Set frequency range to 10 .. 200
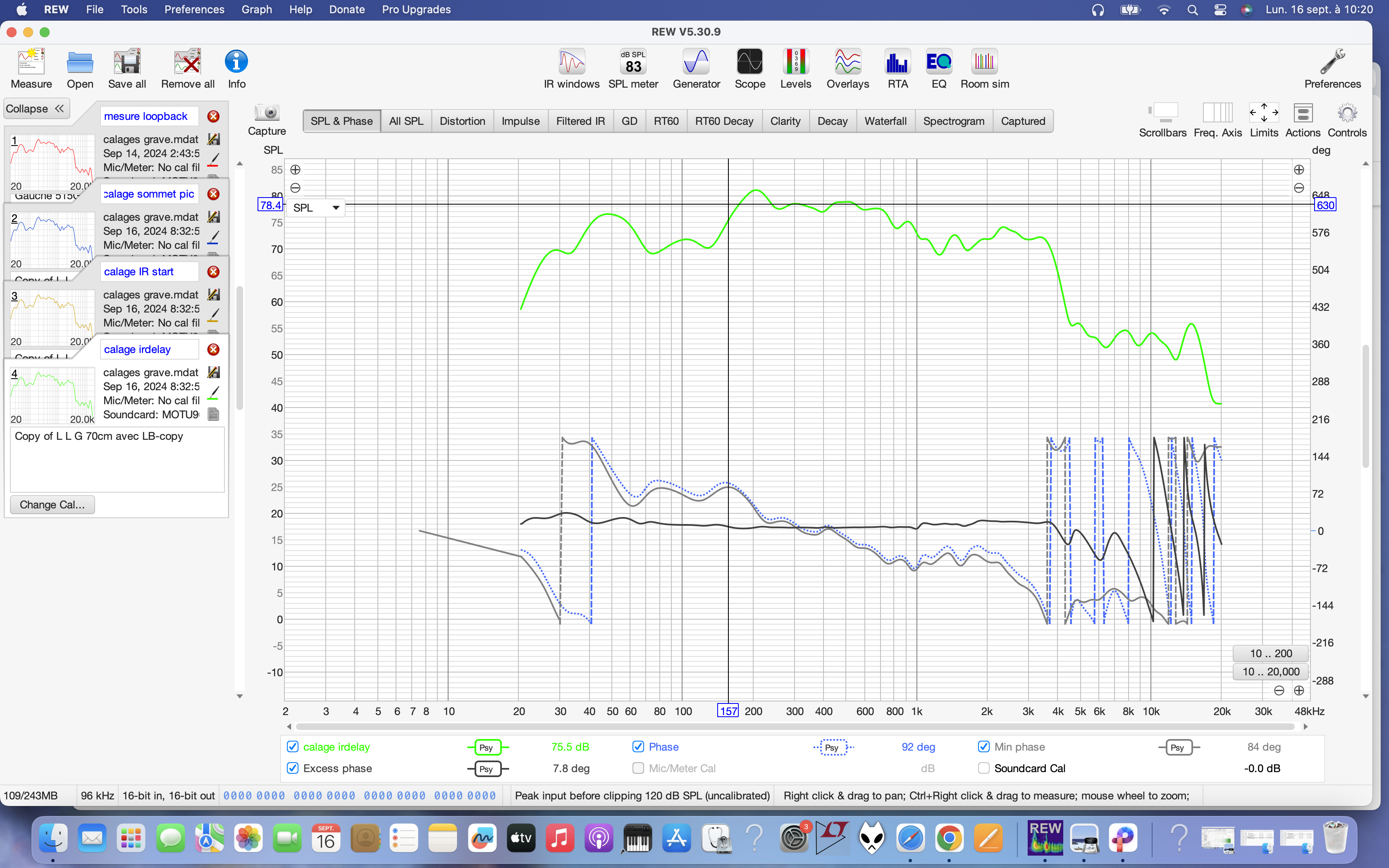Image resolution: width=1389 pixels, height=868 pixels. click(x=1271, y=653)
